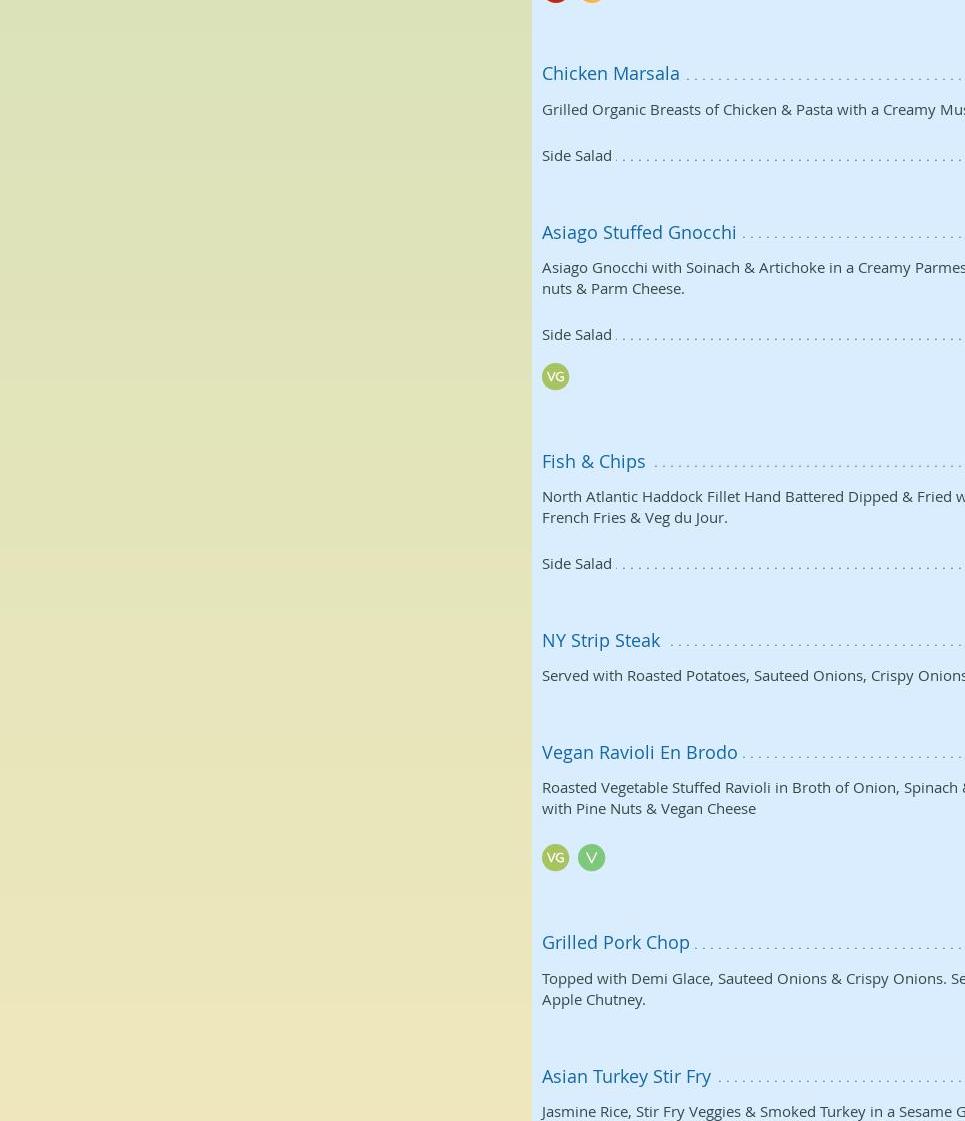
Task: Select the Asiago Stuffed Gnocchi heading
Action: click(639, 232)
